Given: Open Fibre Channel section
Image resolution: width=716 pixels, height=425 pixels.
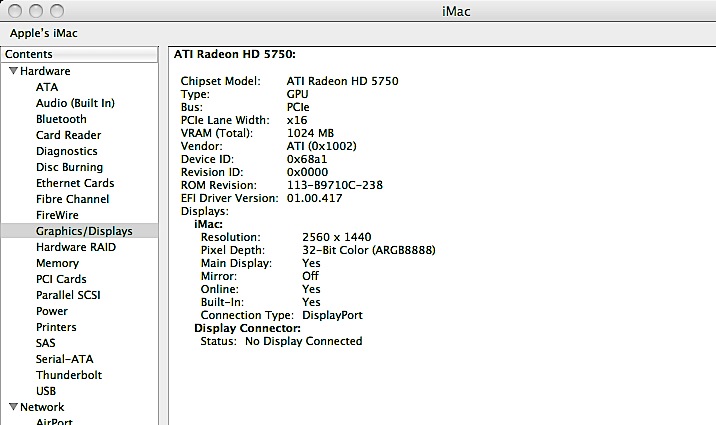Looking at the screenshot, I should 73,199.
